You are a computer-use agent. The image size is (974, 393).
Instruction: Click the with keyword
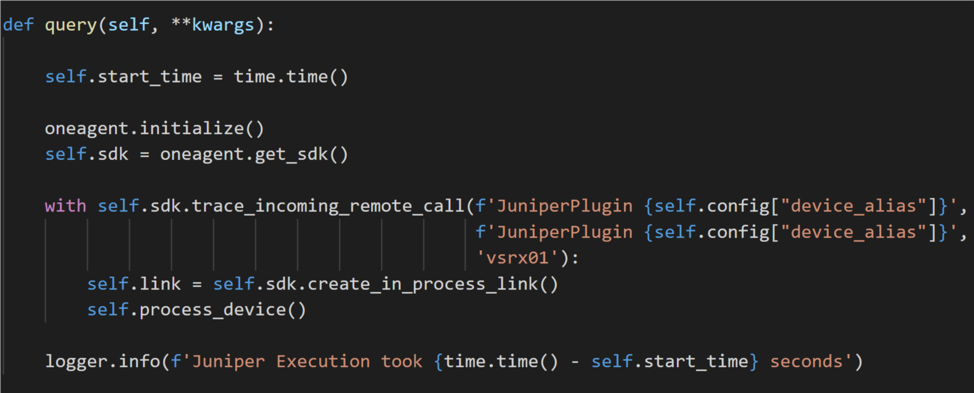point(66,206)
